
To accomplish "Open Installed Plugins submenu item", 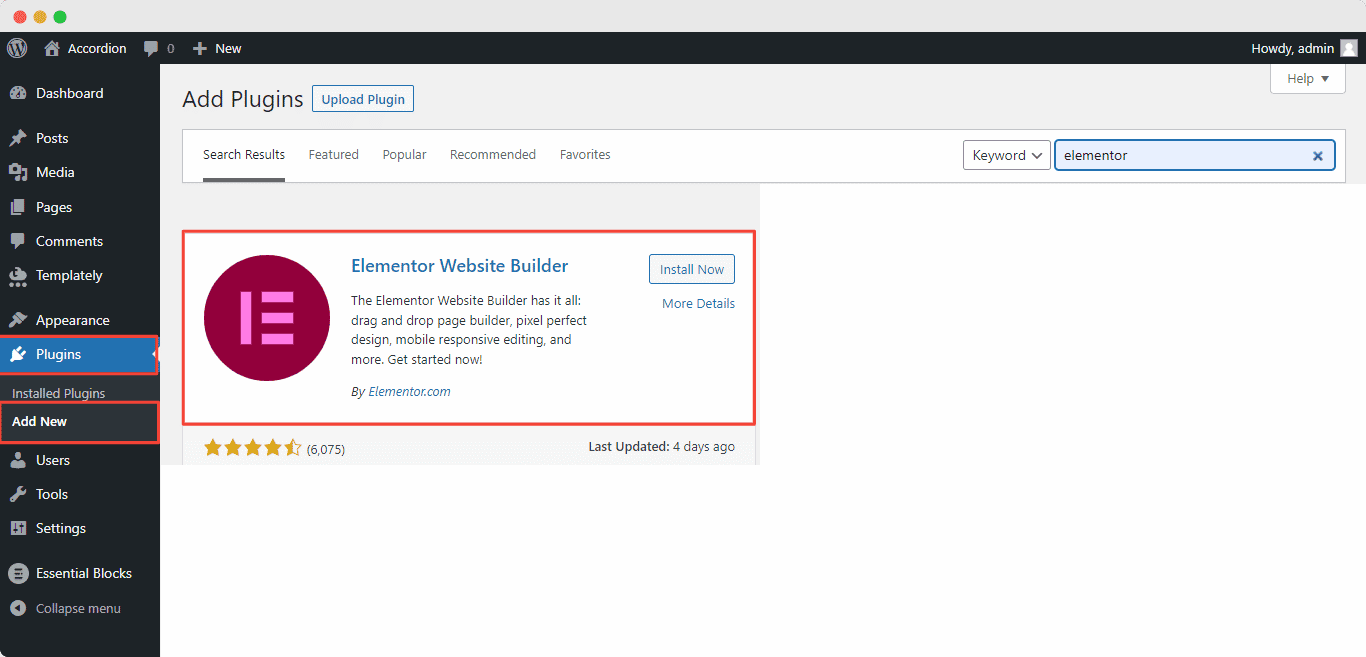I will point(58,393).
